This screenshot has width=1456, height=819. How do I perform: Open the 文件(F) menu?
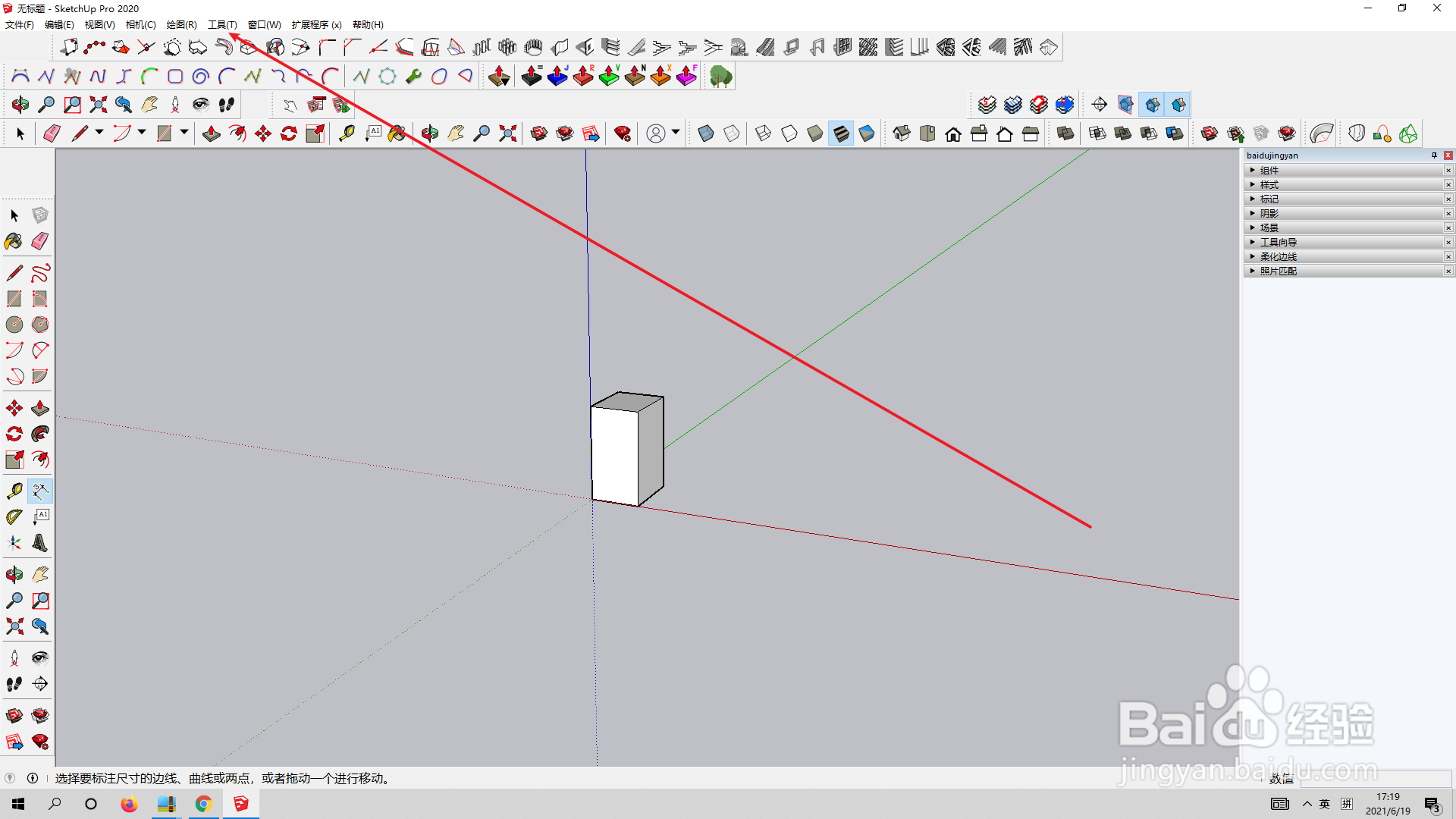20,25
